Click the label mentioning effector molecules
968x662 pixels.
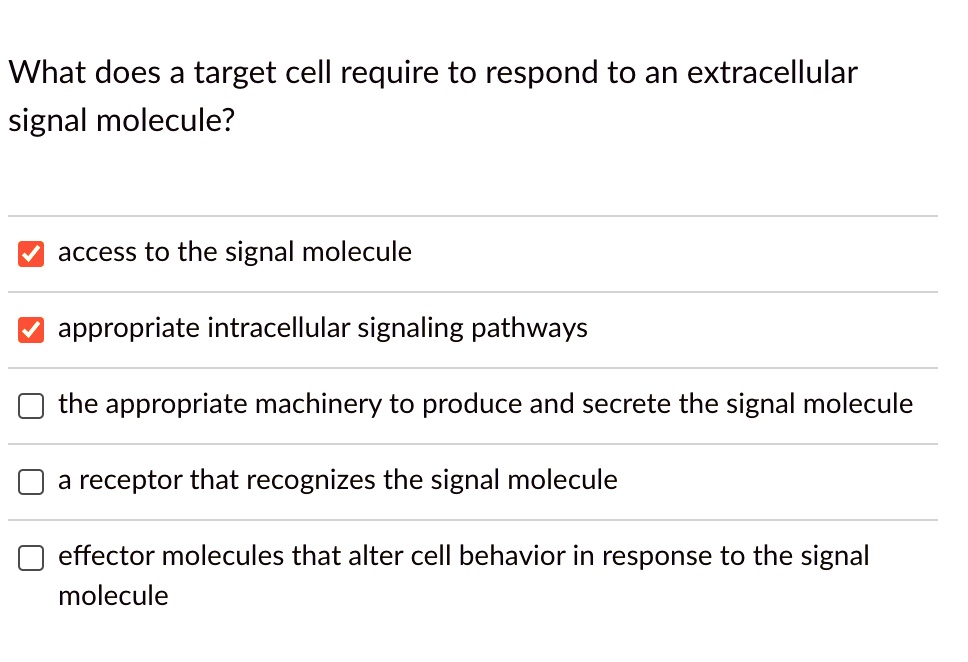[x=463, y=556]
